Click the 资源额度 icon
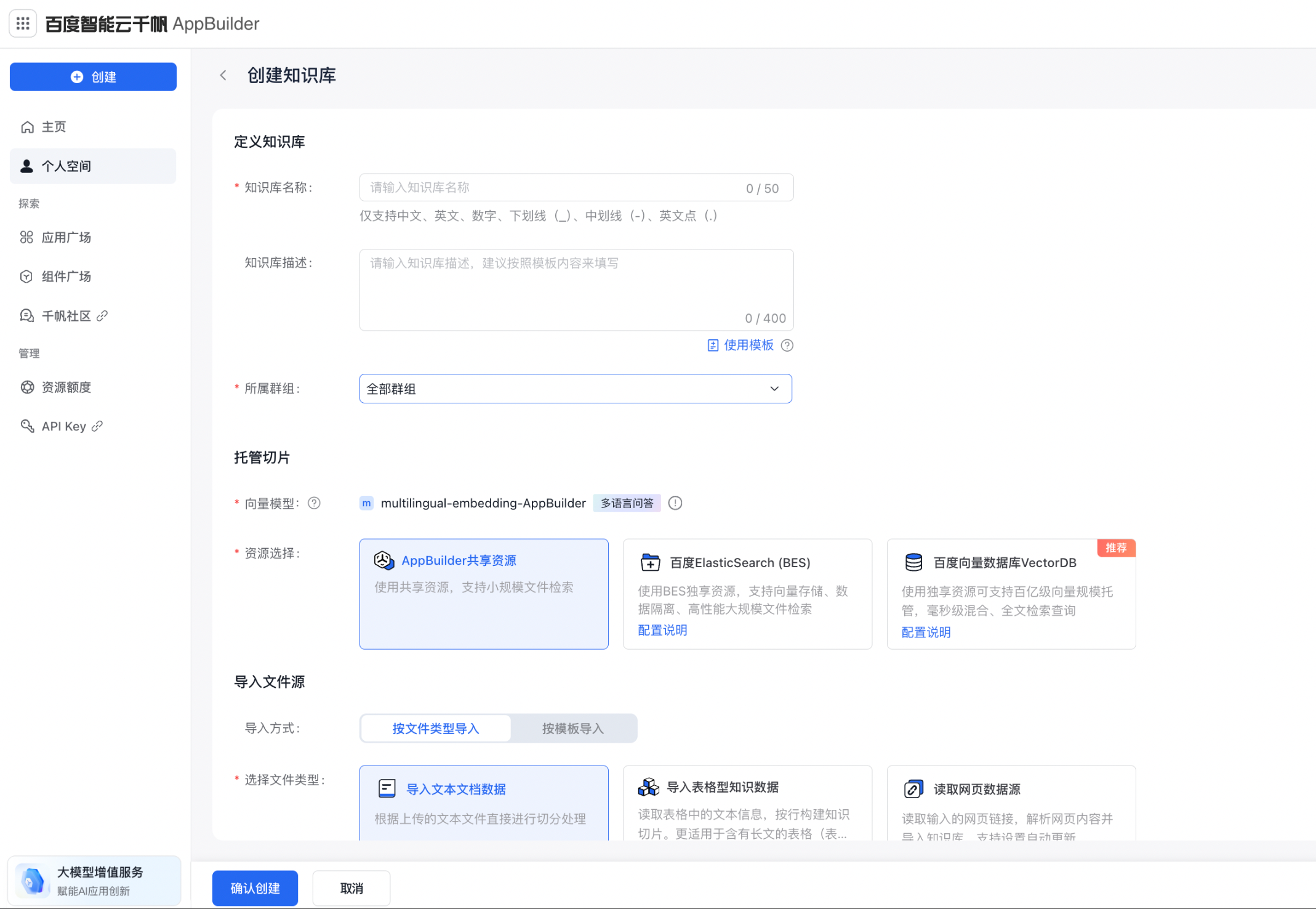This screenshot has height=909, width=1316. pos(27,387)
